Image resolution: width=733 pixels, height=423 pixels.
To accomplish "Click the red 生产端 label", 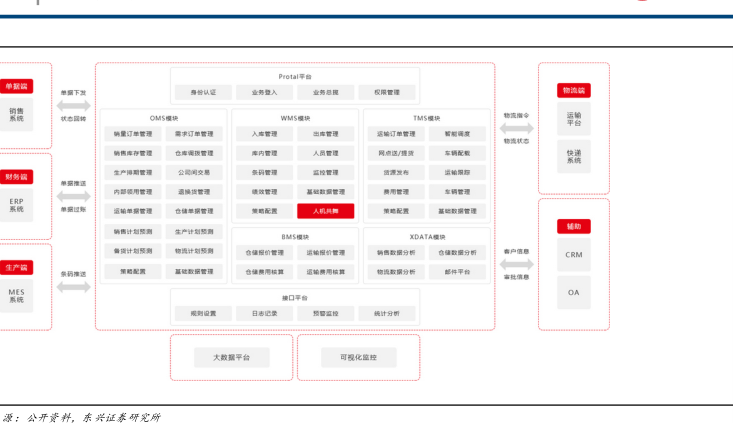I will pyautogui.click(x=17, y=267).
